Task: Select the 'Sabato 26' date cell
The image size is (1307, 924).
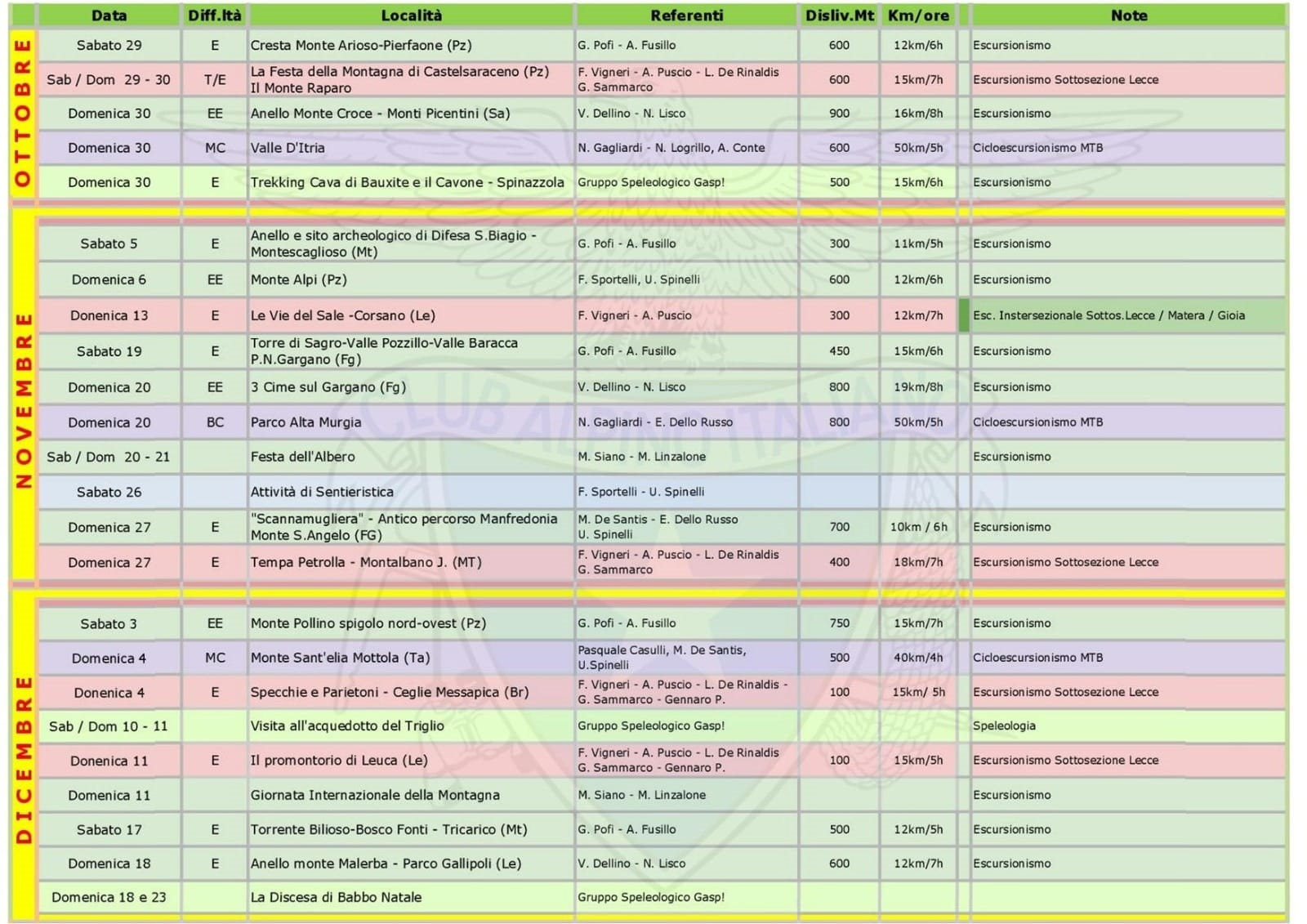Action: click(109, 492)
